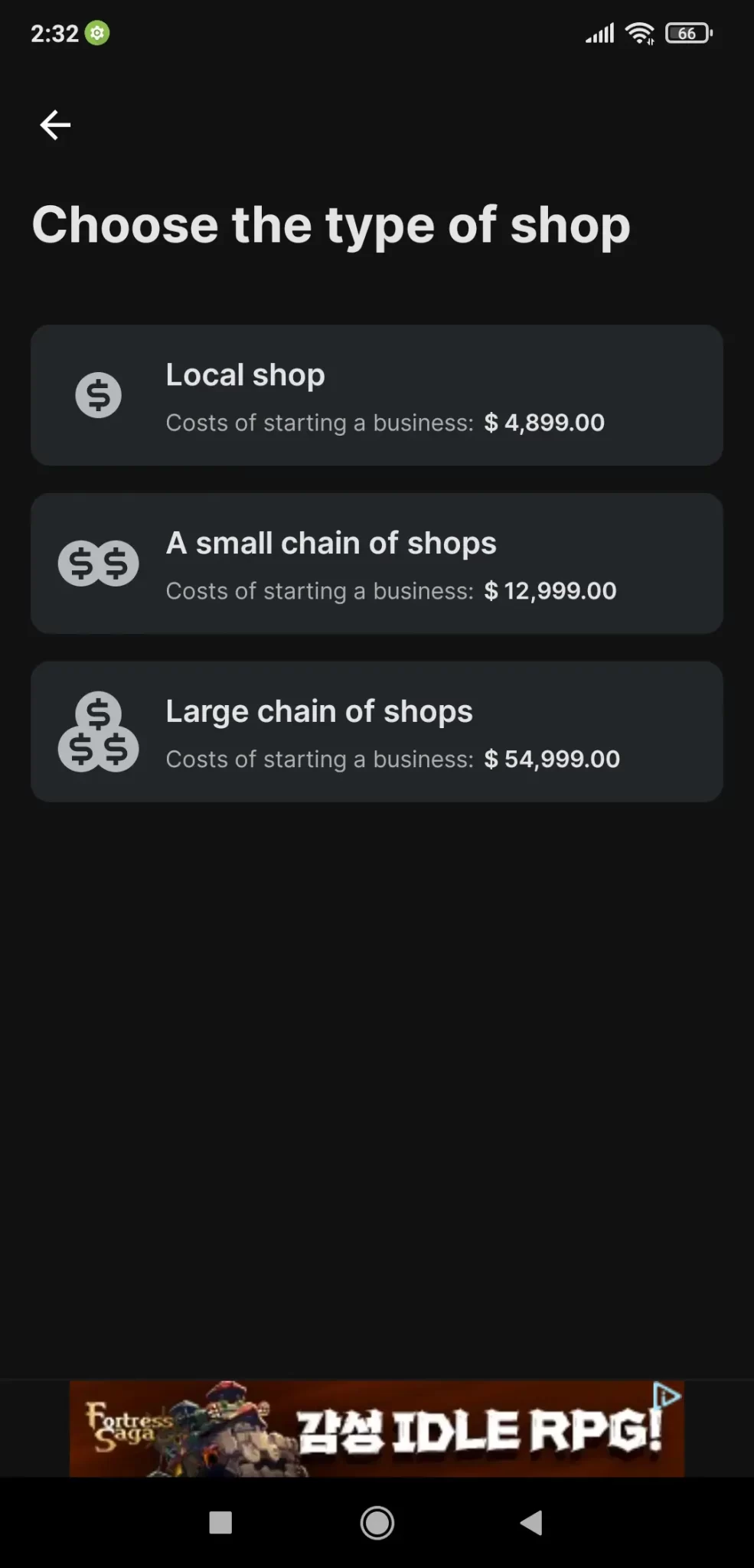The width and height of the screenshot is (754, 1568).
Task: Select the Local shop title
Action: coord(245,375)
